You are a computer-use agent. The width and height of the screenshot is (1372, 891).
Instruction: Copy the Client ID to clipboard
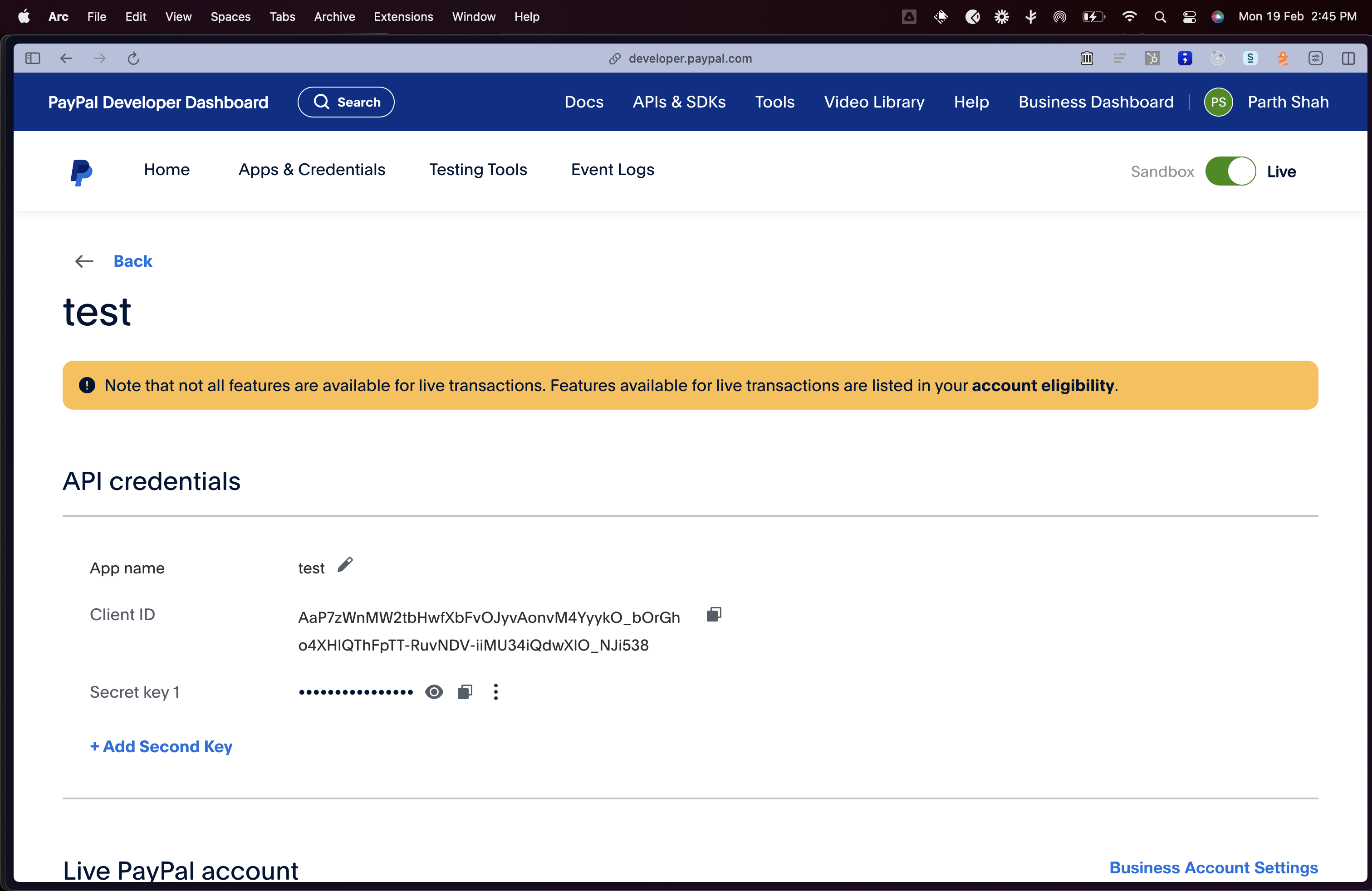(x=714, y=614)
